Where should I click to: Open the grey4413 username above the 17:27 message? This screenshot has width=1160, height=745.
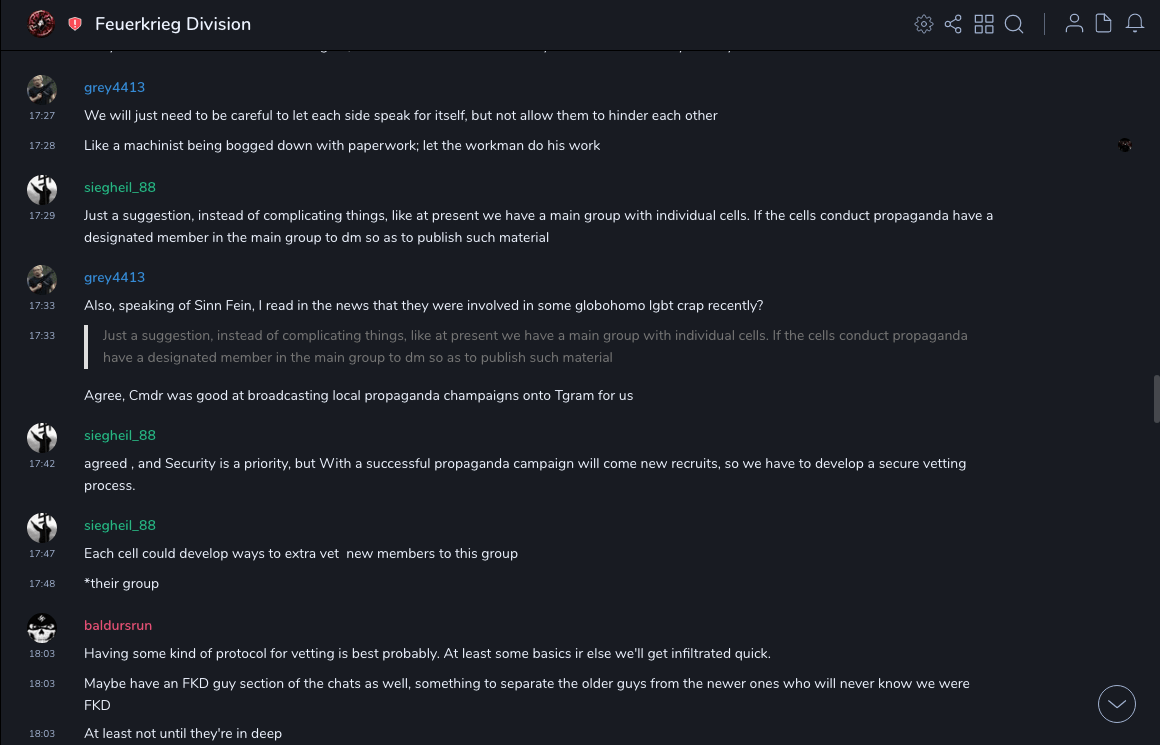coord(114,87)
